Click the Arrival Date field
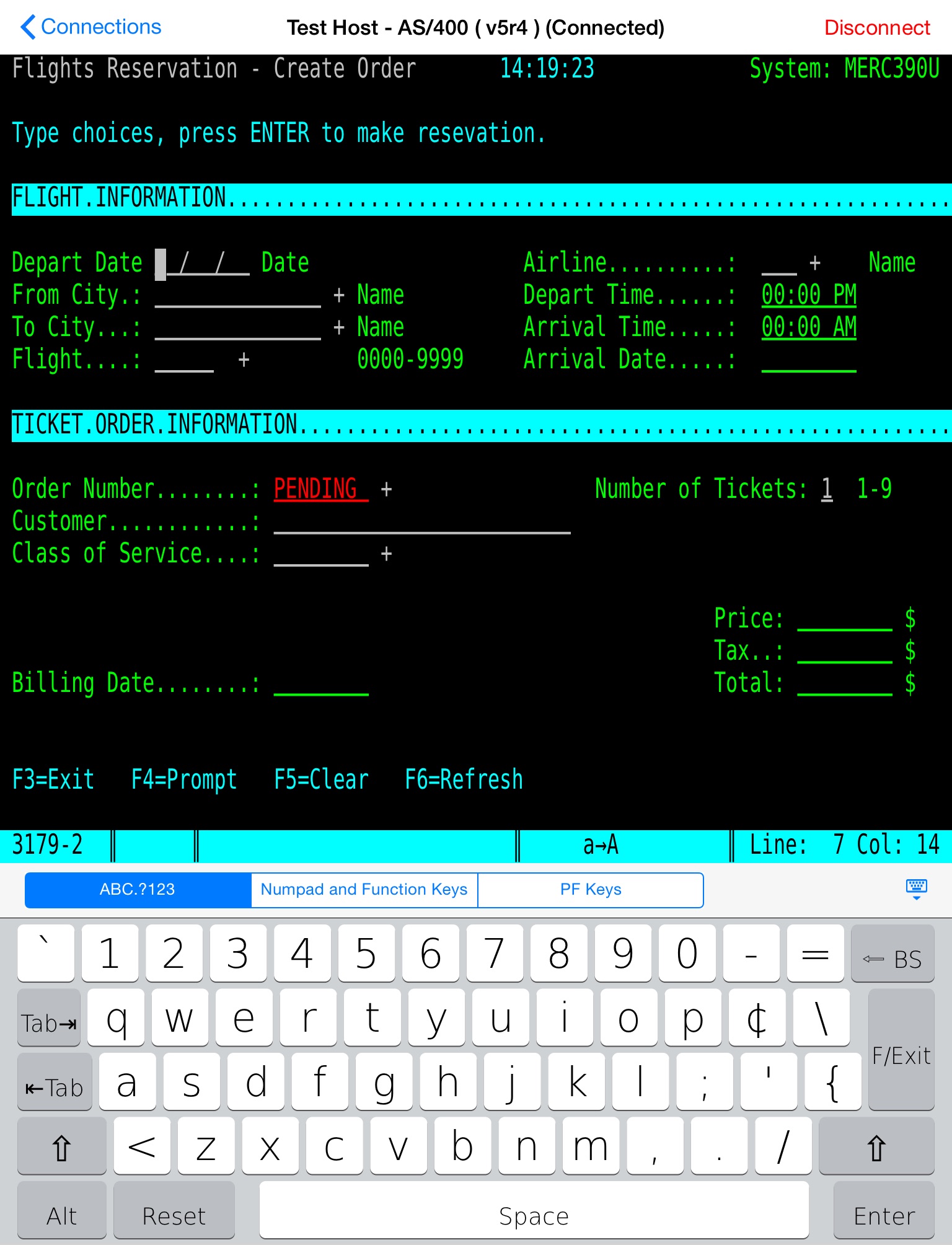 pos(809,360)
